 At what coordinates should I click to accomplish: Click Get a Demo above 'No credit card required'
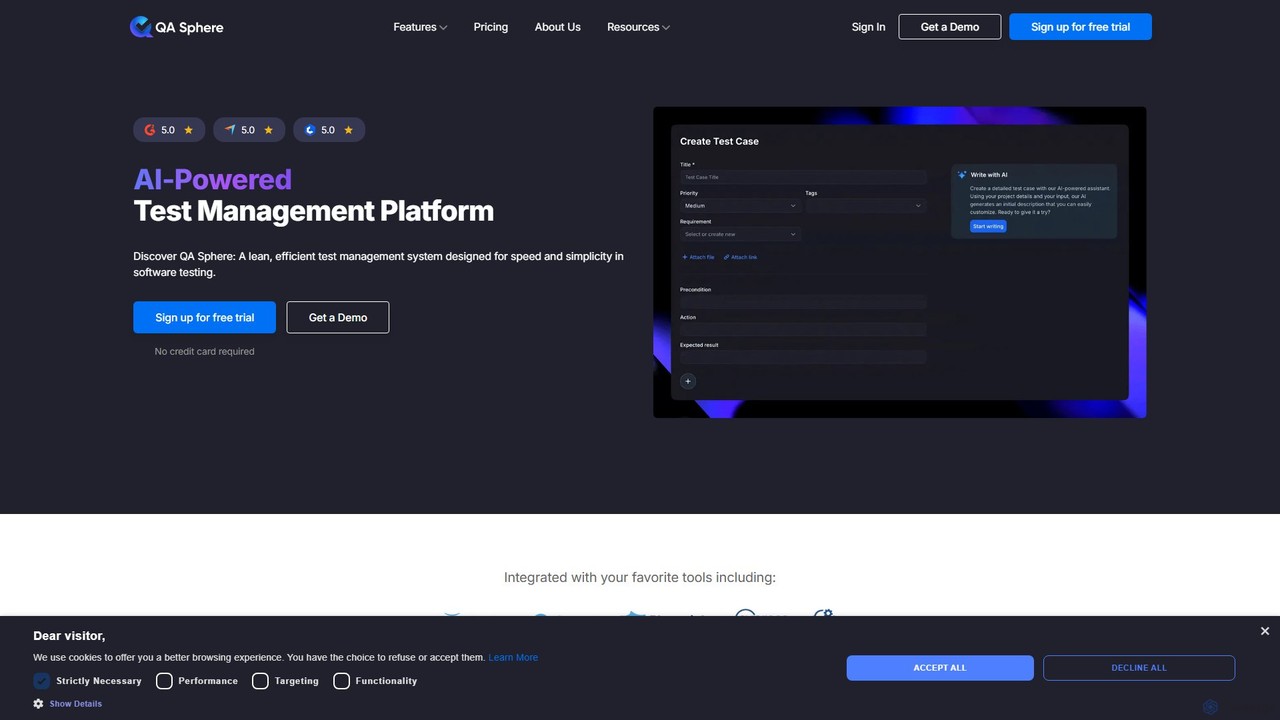pos(338,318)
